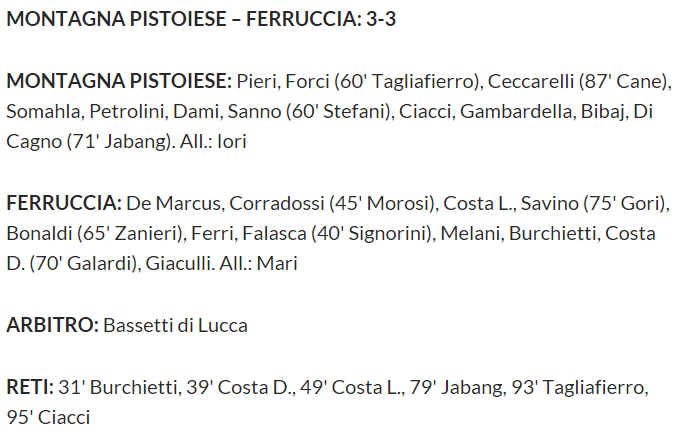Click the coach name Mari
The height and width of the screenshot is (436, 677).
pos(277,263)
